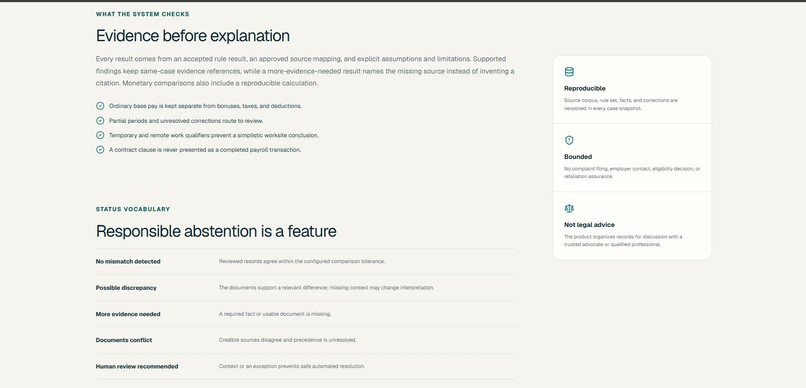Image resolution: width=806 pixels, height=388 pixels.
Task: Click check icon beside Temporary and remote work item
Action: (100, 135)
